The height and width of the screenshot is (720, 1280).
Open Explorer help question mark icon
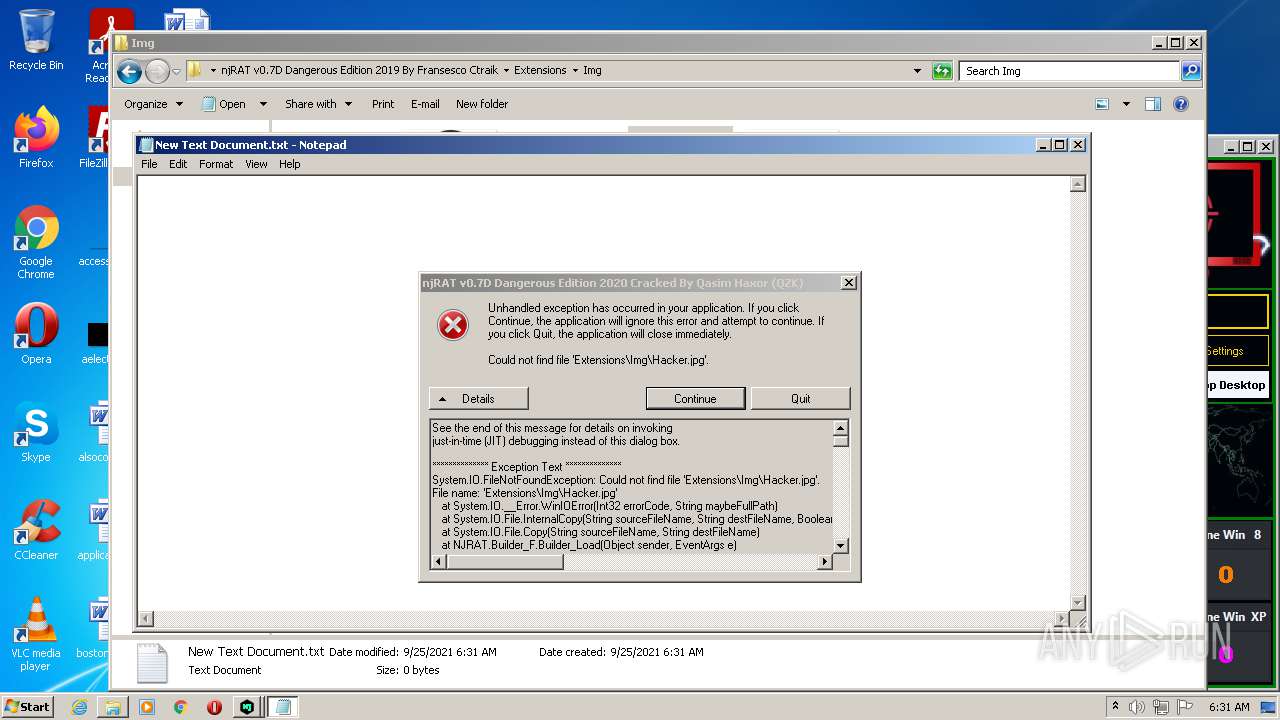coord(1181,104)
